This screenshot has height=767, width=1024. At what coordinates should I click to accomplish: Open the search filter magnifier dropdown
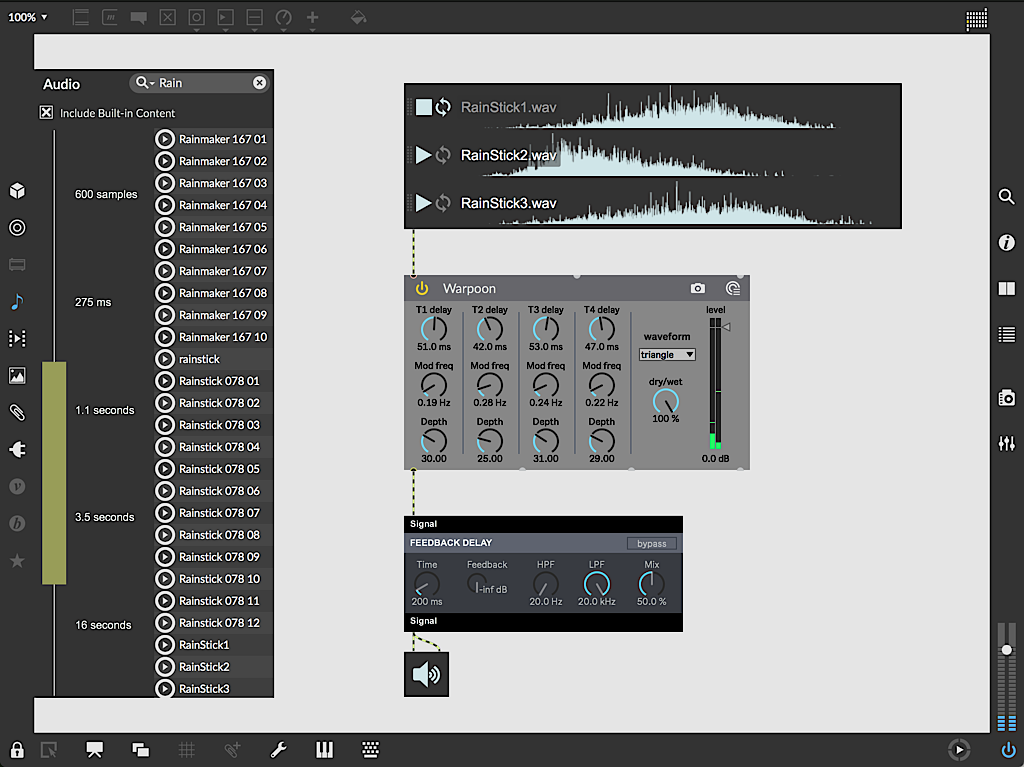point(146,83)
